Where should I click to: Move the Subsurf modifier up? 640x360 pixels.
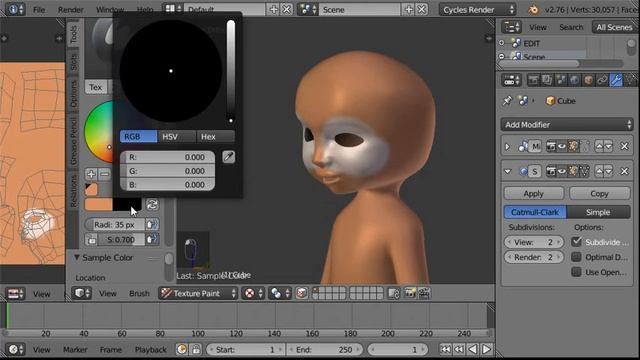coord(599,171)
